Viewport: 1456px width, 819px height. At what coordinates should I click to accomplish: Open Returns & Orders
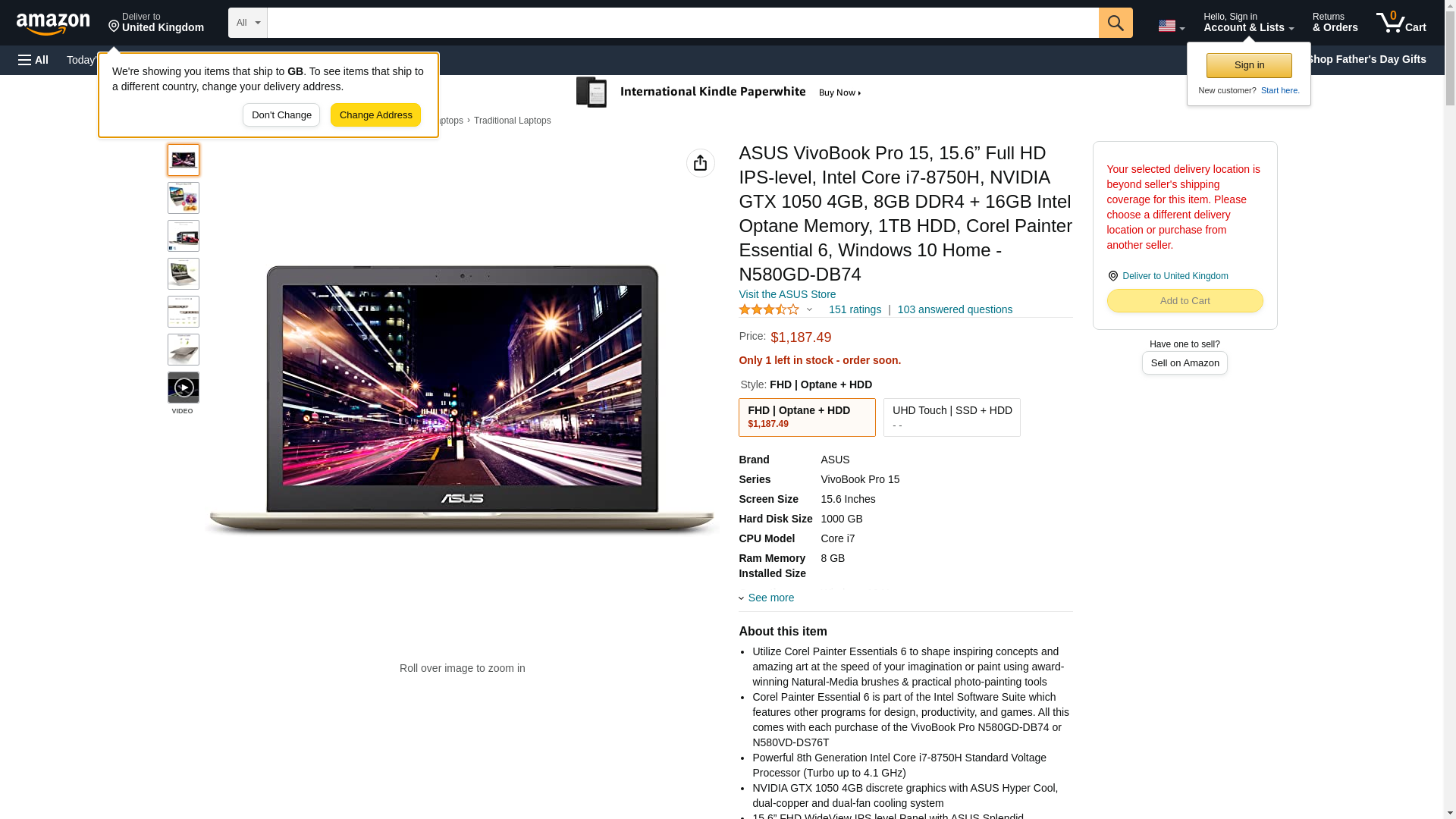click(x=1335, y=23)
